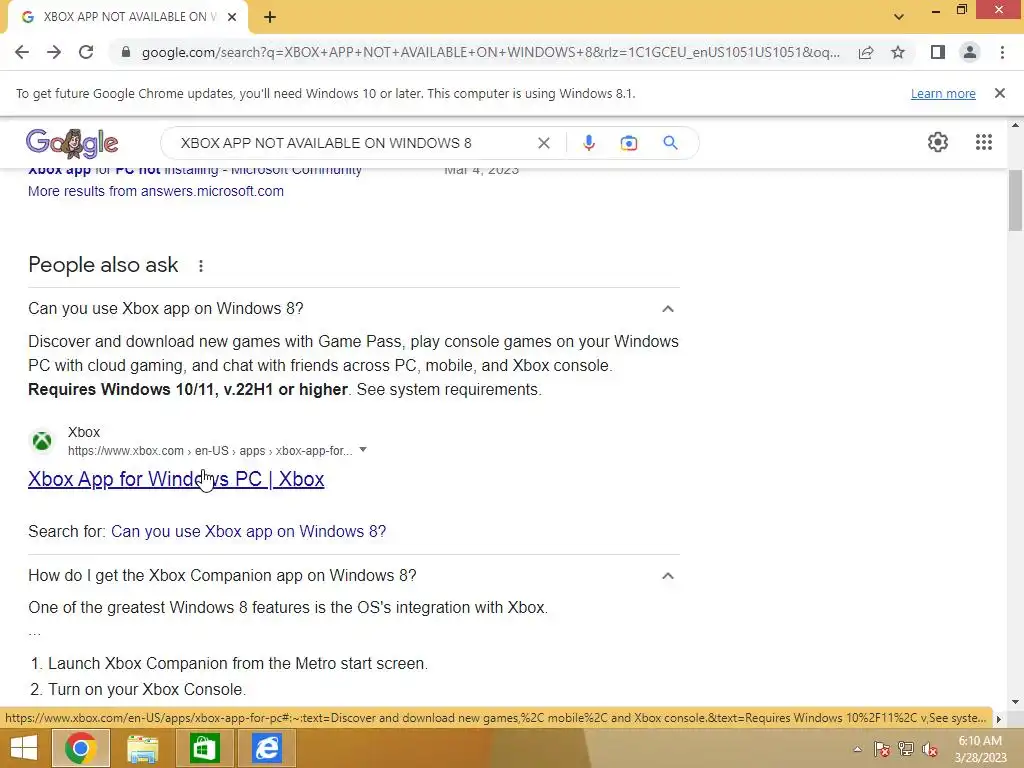The width and height of the screenshot is (1024, 768).
Task: Open 'Xbox App for Windows PC | Xbox' link
Action: tap(176, 479)
